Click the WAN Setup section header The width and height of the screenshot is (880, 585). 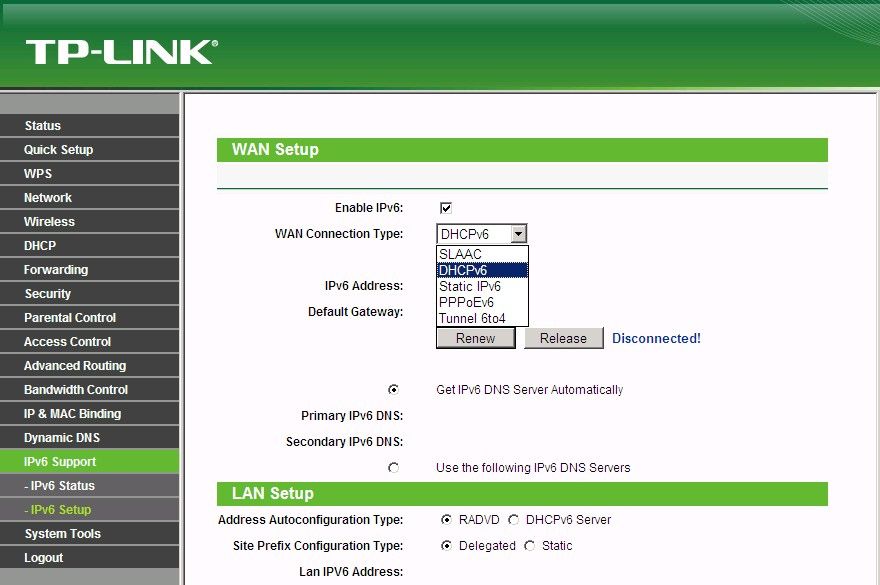(522, 150)
